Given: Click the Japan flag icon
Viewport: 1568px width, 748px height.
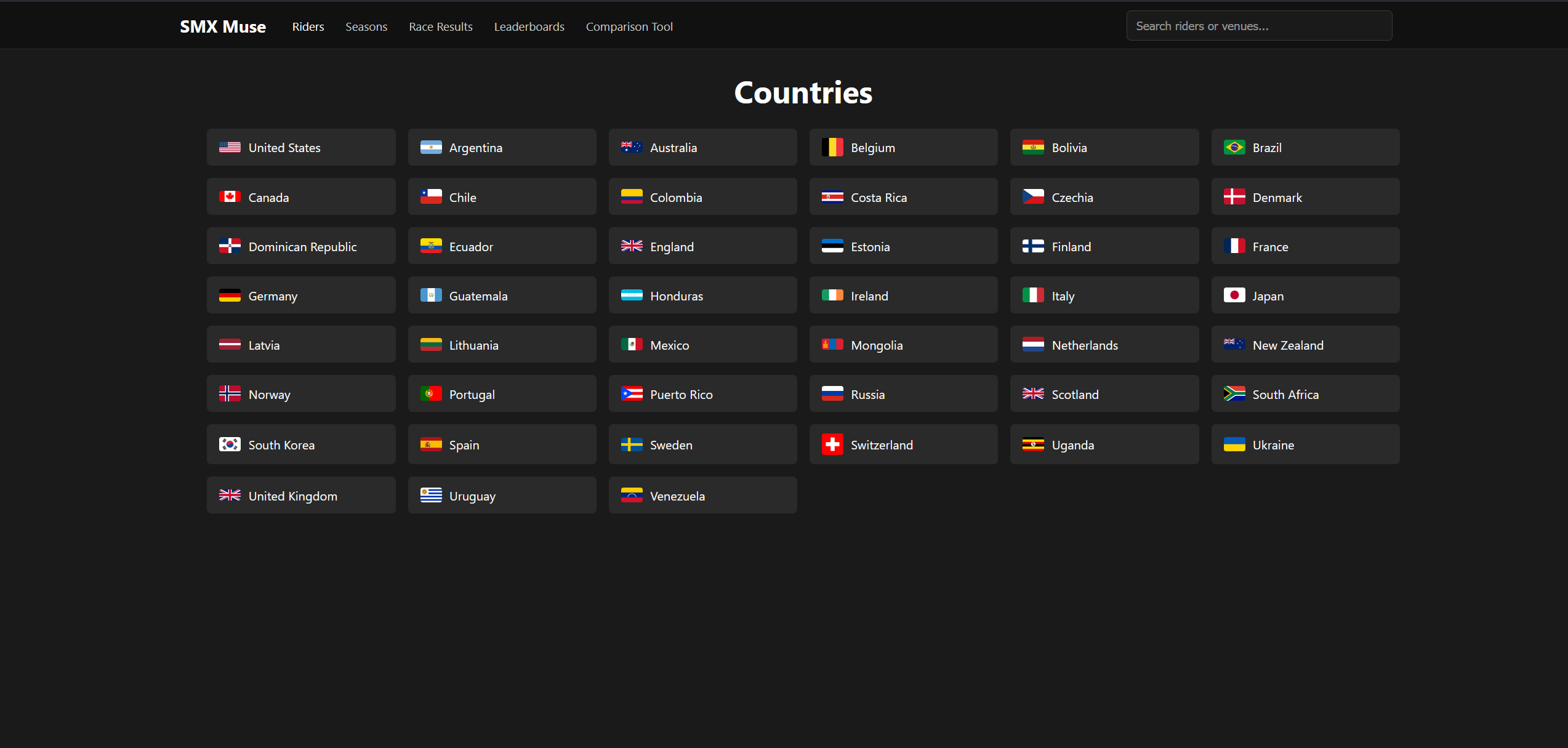Looking at the screenshot, I should pyautogui.click(x=1234, y=295).
